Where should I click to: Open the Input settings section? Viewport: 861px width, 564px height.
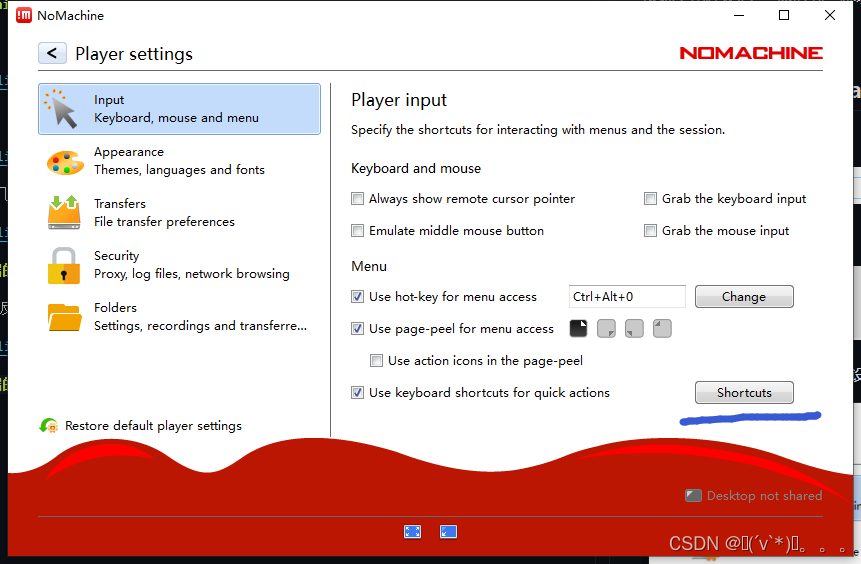[179, 109]
